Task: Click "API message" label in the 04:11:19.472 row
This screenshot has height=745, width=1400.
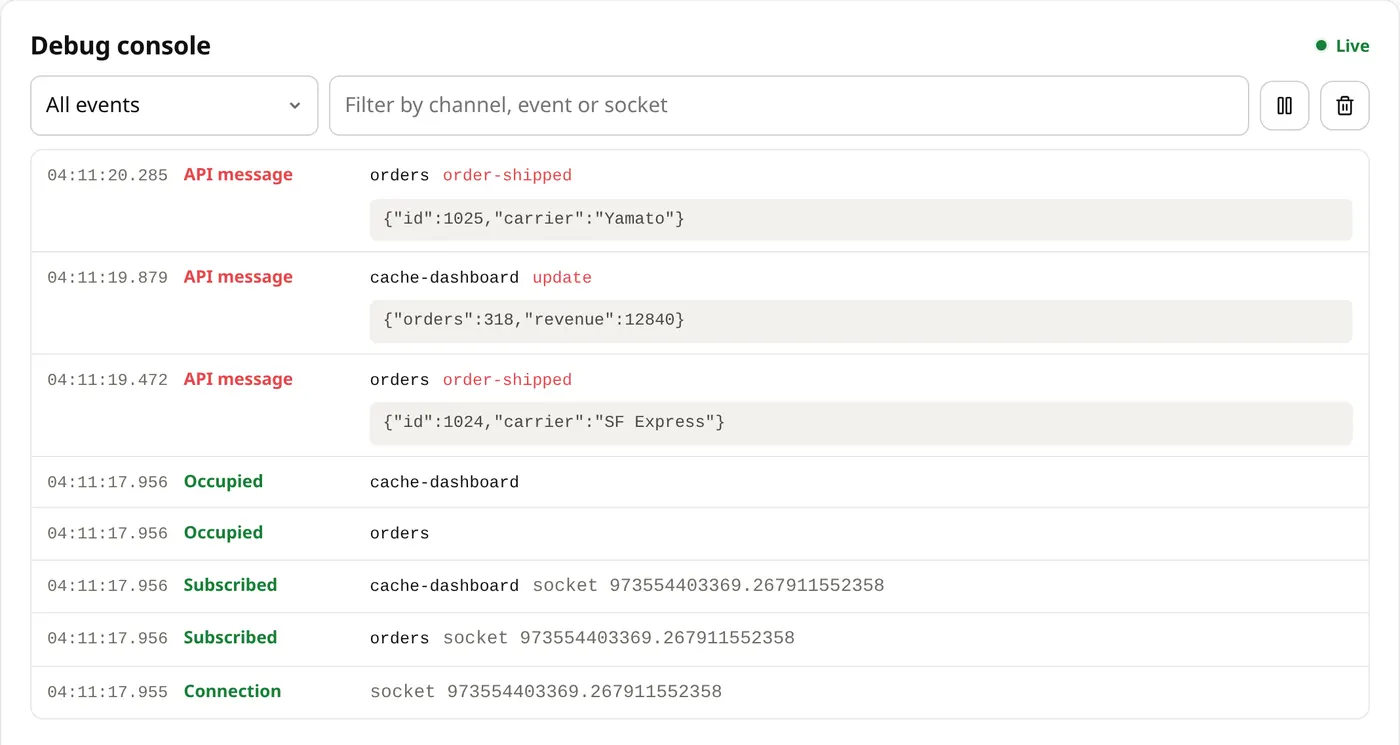Action: coord(238,379)
